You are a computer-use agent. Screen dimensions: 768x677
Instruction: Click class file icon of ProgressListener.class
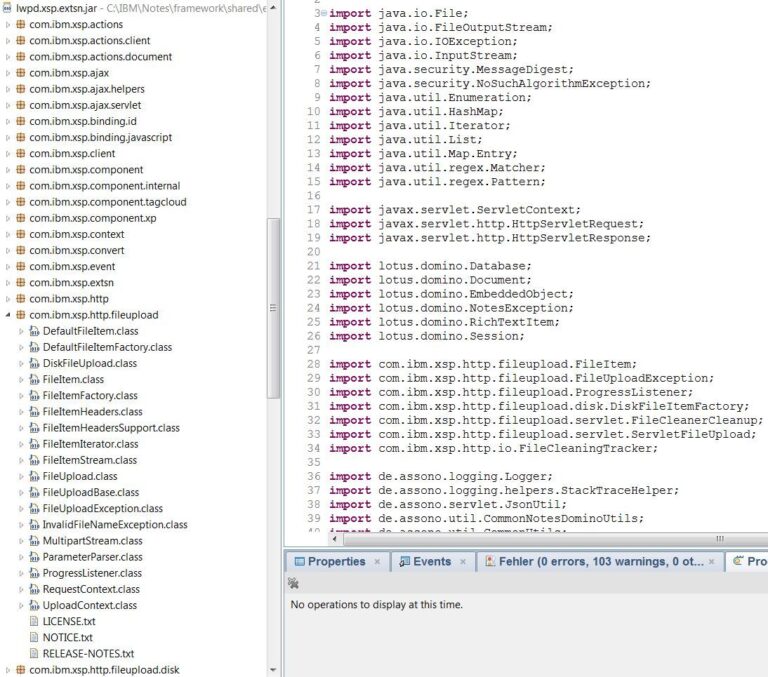34,573
